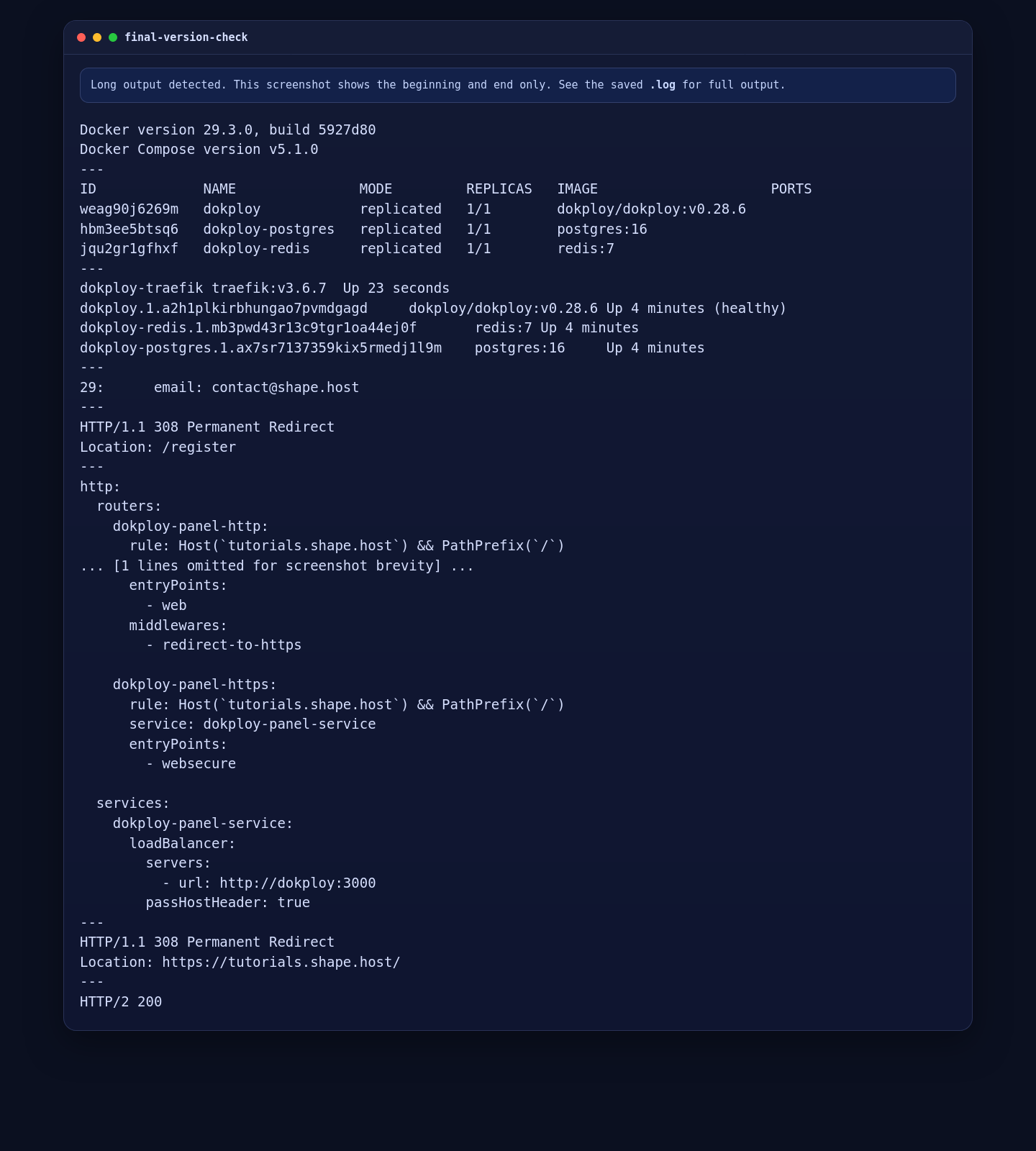Click the redis:7 image cell in table
This screenshot has width=1036, height=1151.
[586, 249]
